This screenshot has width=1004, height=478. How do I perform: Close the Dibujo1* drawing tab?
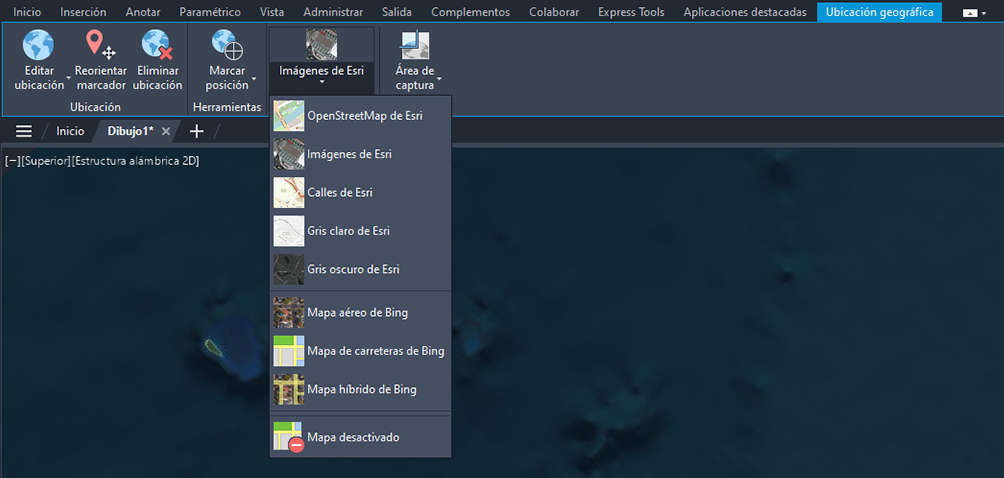pyautogui.click(x=166, y=131)
